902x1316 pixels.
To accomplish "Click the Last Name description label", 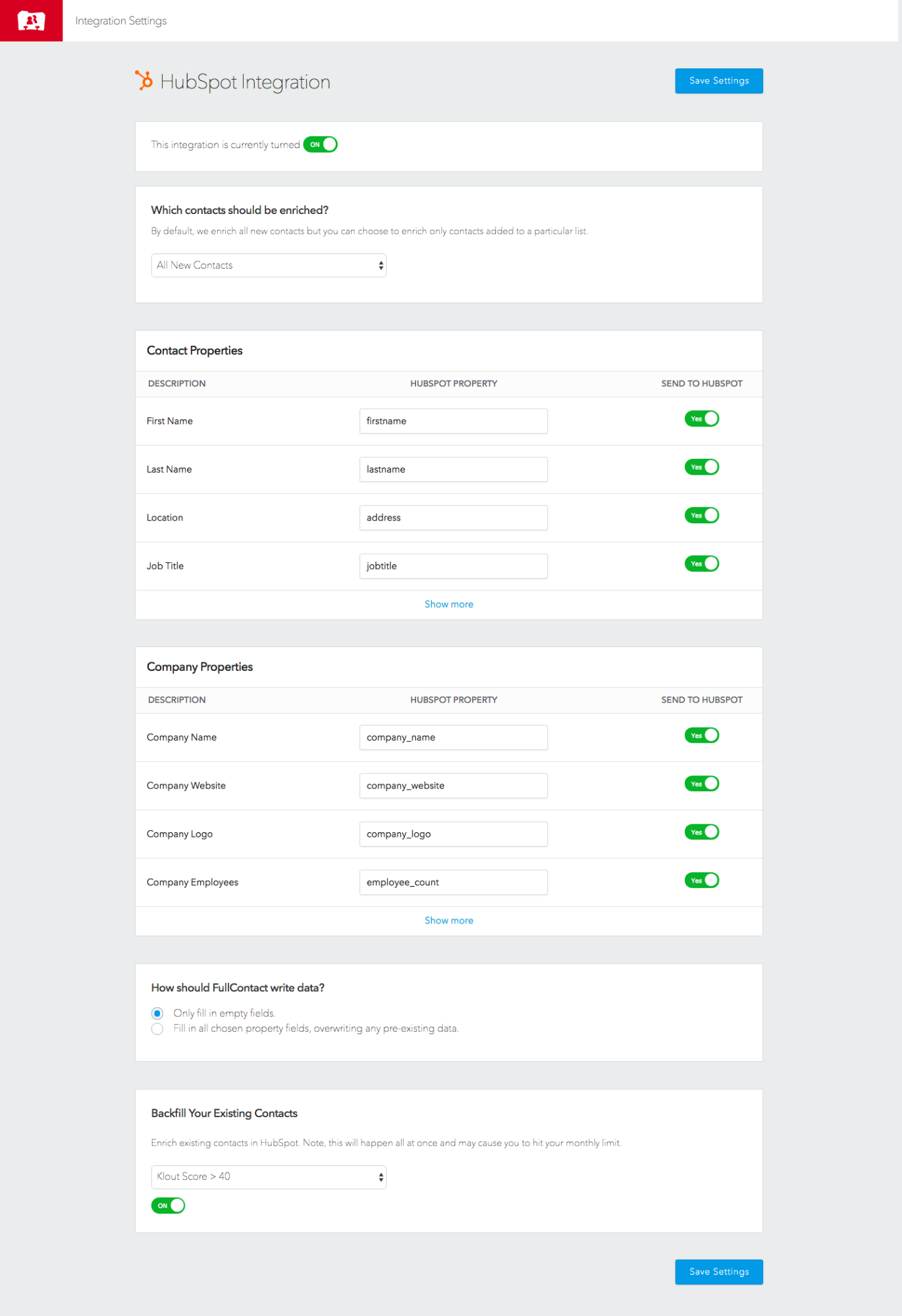I will (169, 469).
